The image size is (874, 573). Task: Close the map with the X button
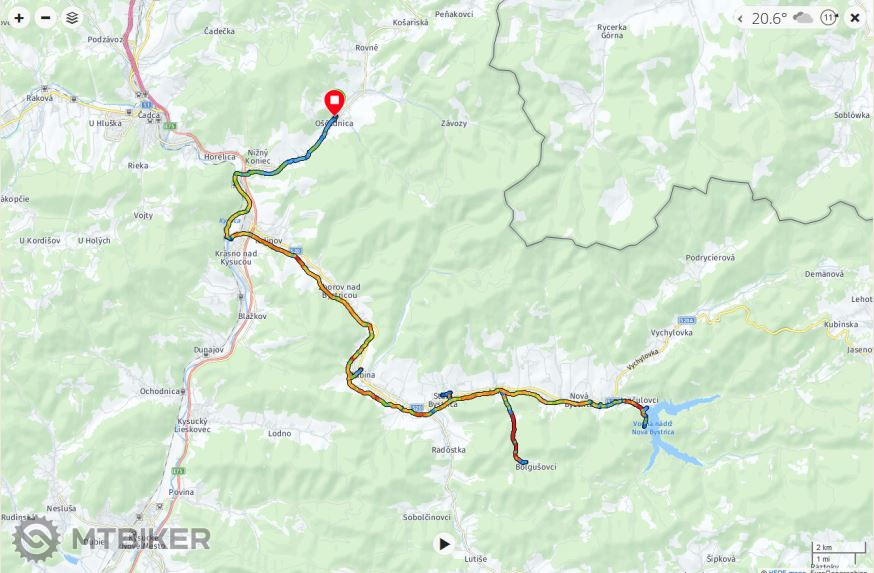(x=855, y=18)
